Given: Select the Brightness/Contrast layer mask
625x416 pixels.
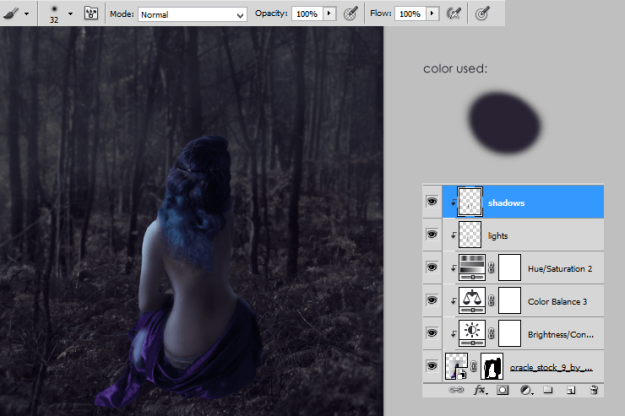Looking at the screenshot, I should pyautogui.click(x=509, y=333).
